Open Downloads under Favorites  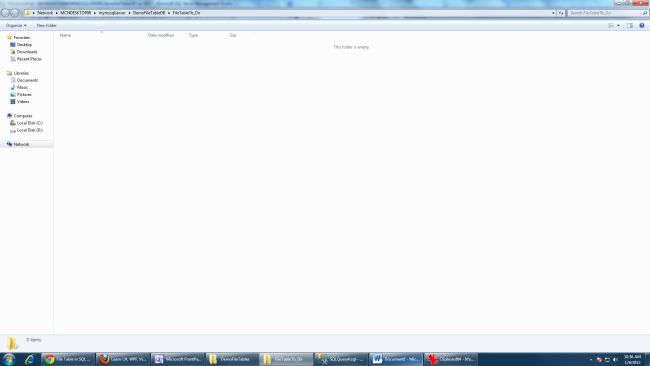[27, 52]
